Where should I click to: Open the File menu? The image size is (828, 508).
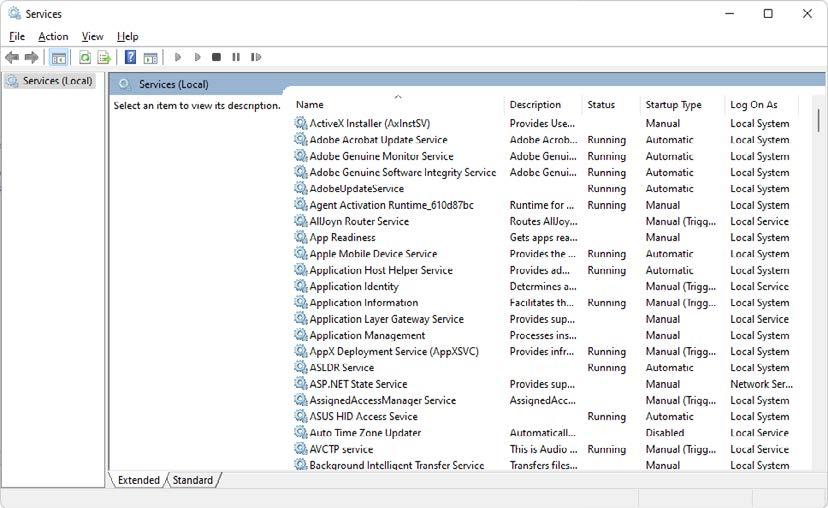pos(17,36)
